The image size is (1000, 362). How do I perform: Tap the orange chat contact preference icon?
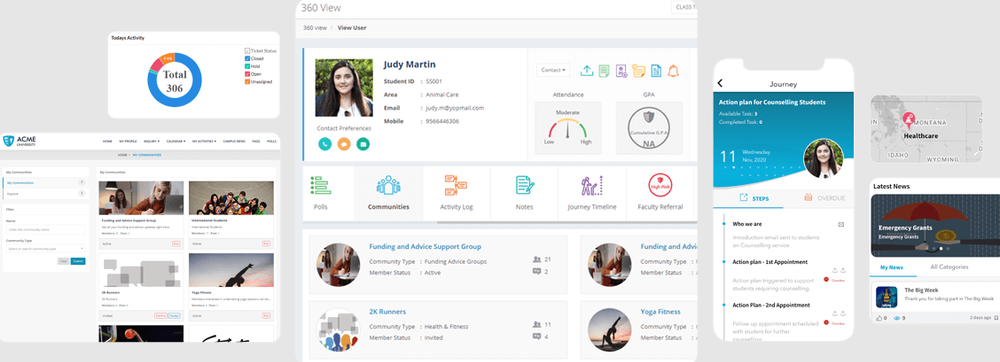pos(344,144)
